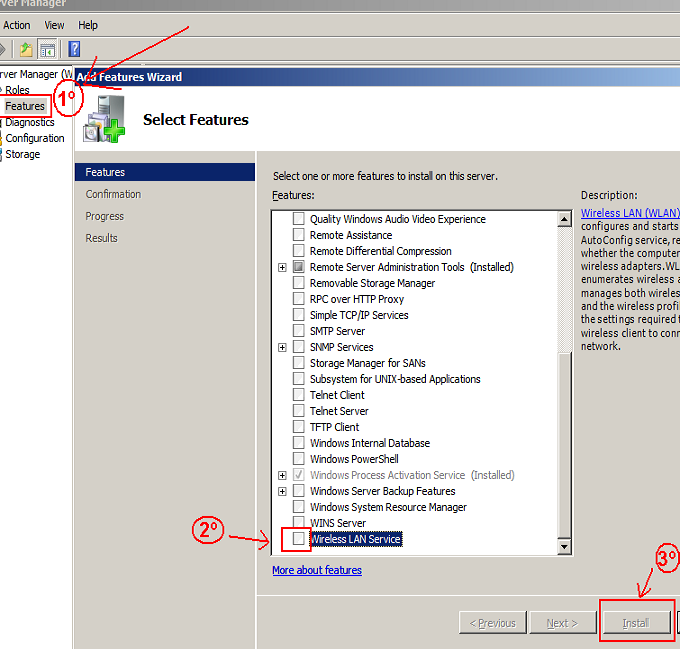This screenshot has height=649, width=680.
Task: Select Diagnostics in the Server Manager tree
Action: [30, 122]
